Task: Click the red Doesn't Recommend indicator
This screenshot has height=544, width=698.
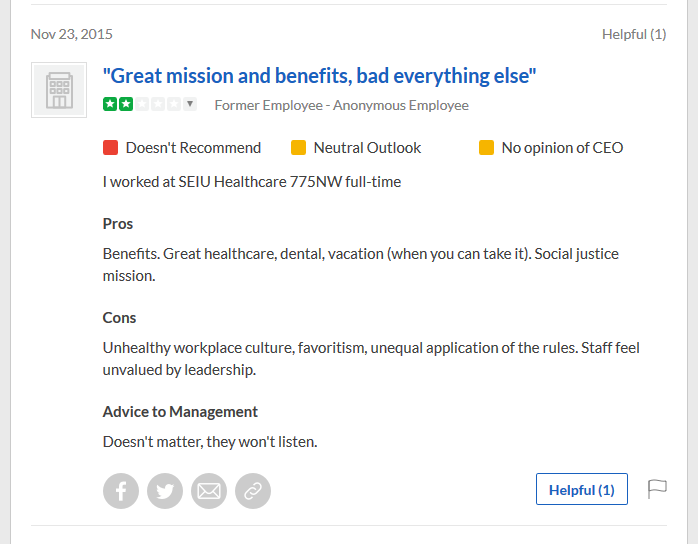Action: pos(110,147)
